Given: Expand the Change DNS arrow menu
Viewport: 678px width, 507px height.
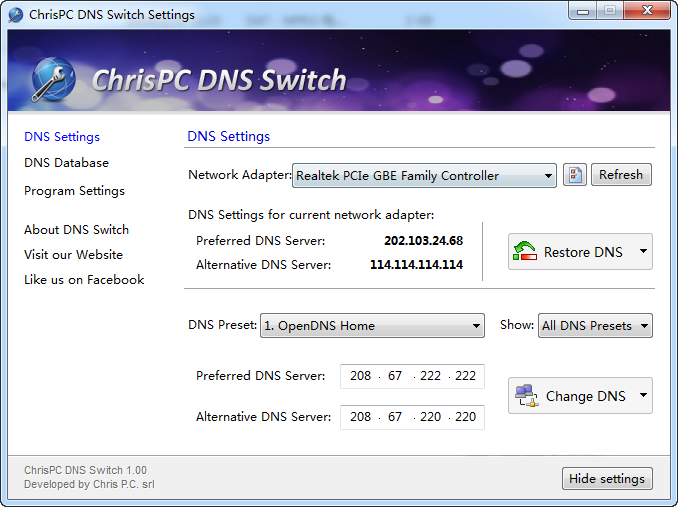Looking at the screenshot, I should (642, 396).
